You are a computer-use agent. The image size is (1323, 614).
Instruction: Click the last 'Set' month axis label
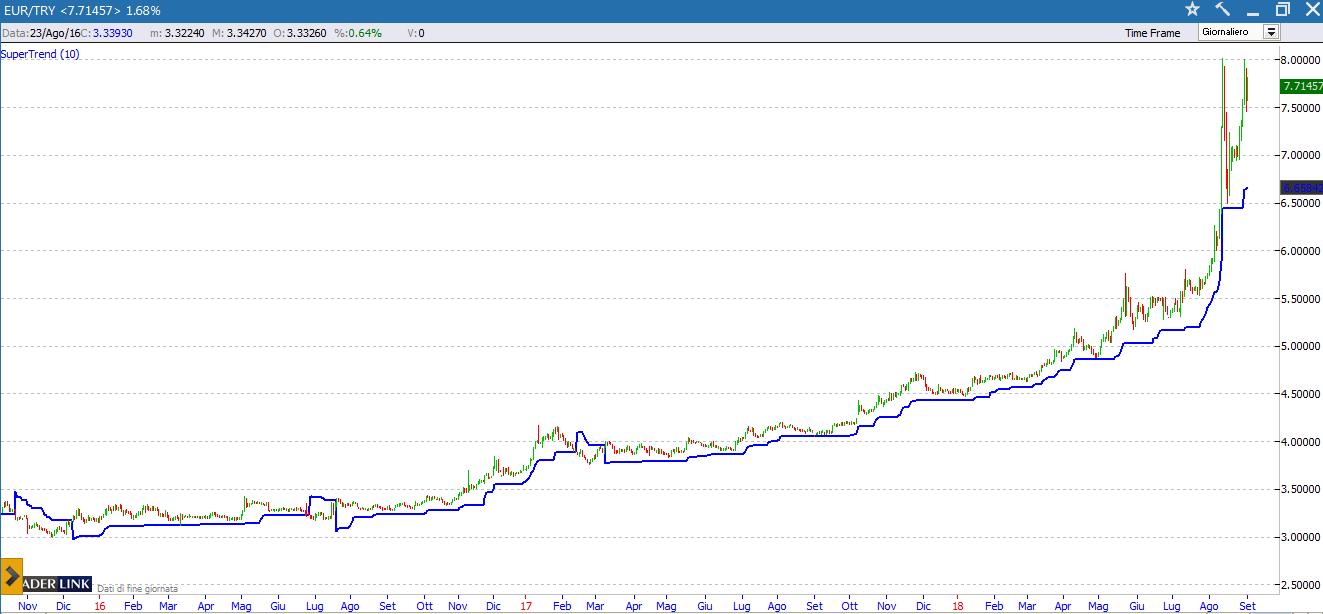(1248, 606)
